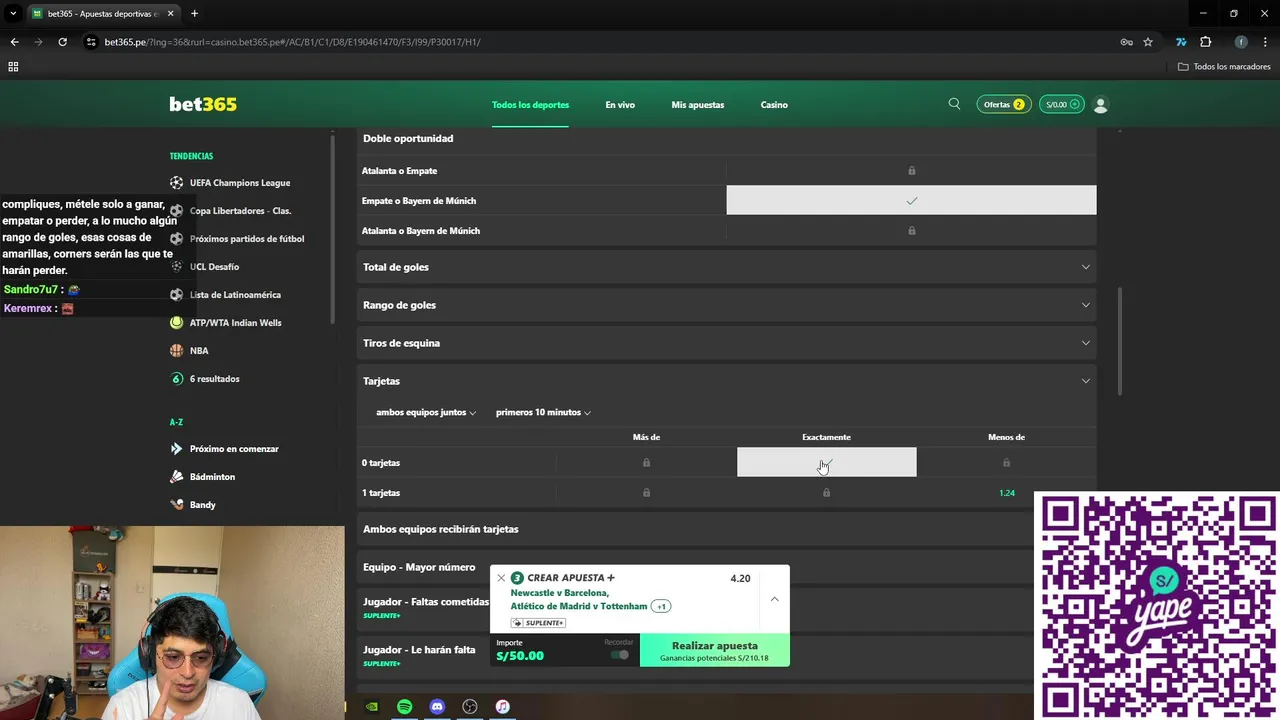Open the saved passwords key icon

tap(1126, 42)
